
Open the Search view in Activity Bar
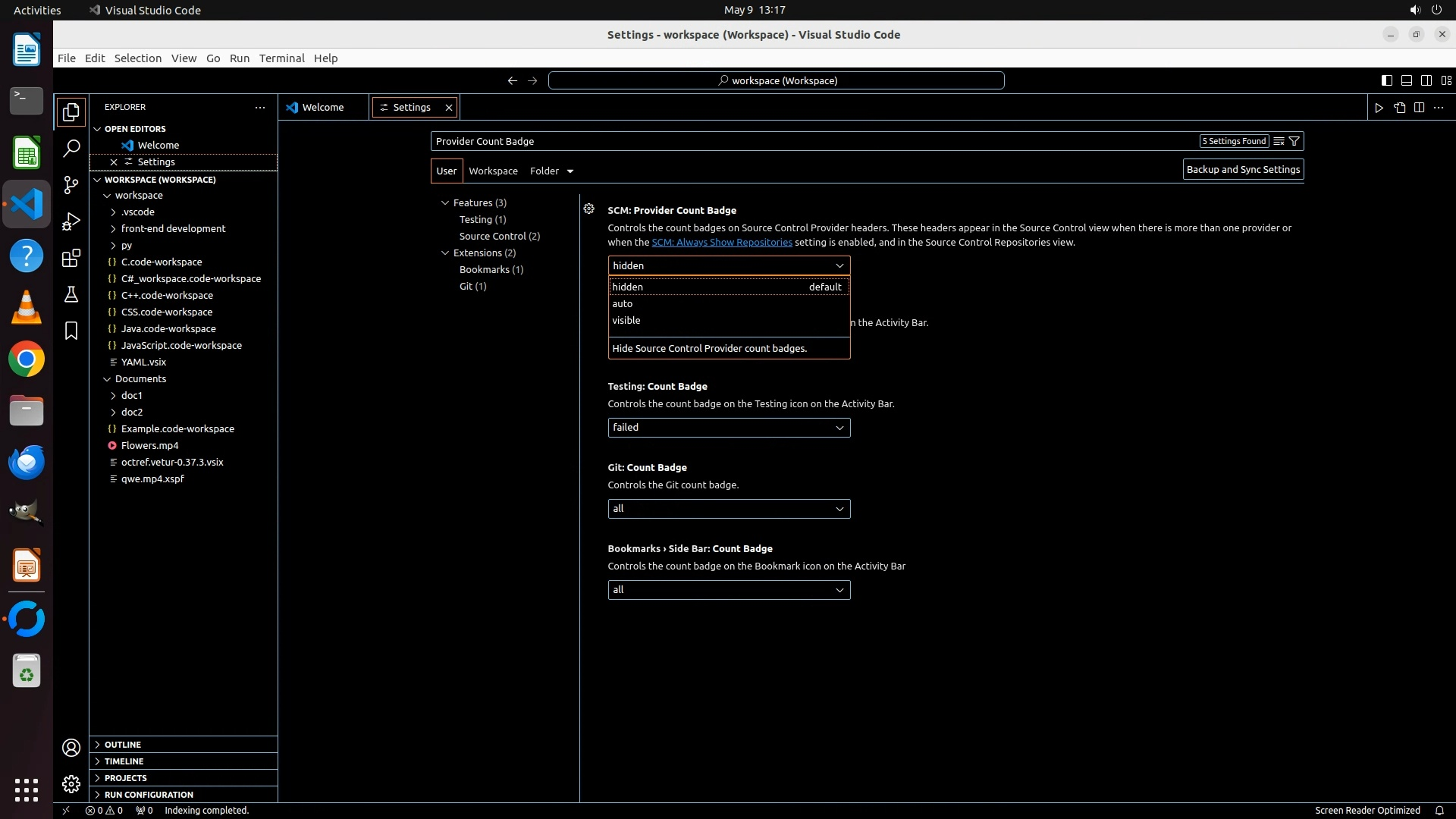point(71,148)
